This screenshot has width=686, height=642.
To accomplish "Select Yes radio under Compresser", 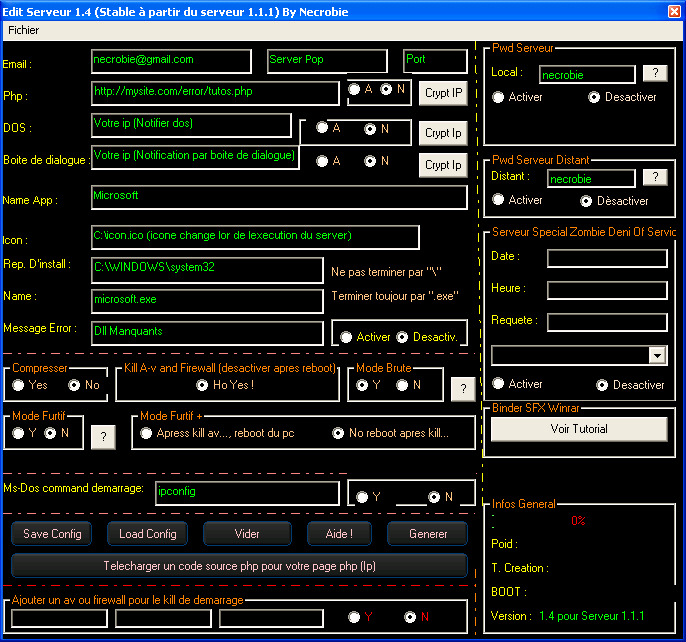I will 19,385.
